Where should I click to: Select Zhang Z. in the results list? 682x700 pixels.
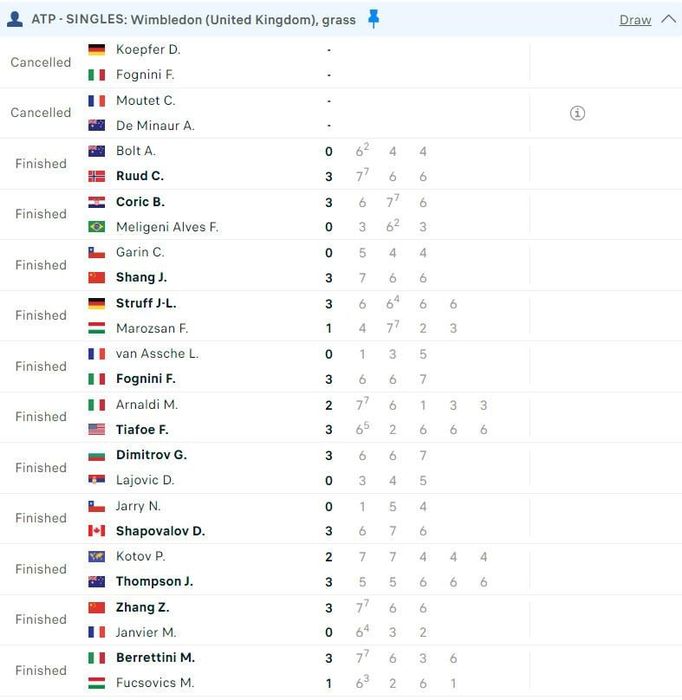[142, 607]
